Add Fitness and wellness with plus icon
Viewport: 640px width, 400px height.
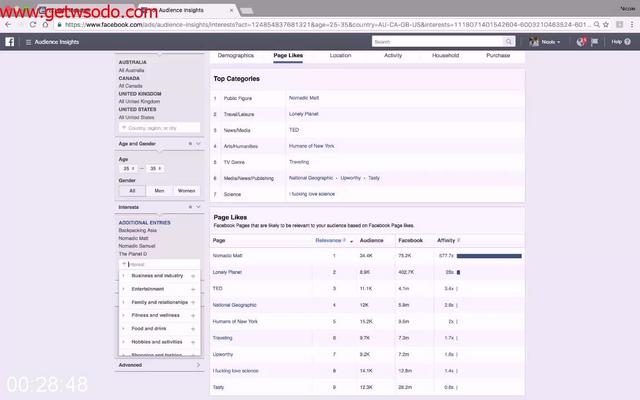point(193,316)
